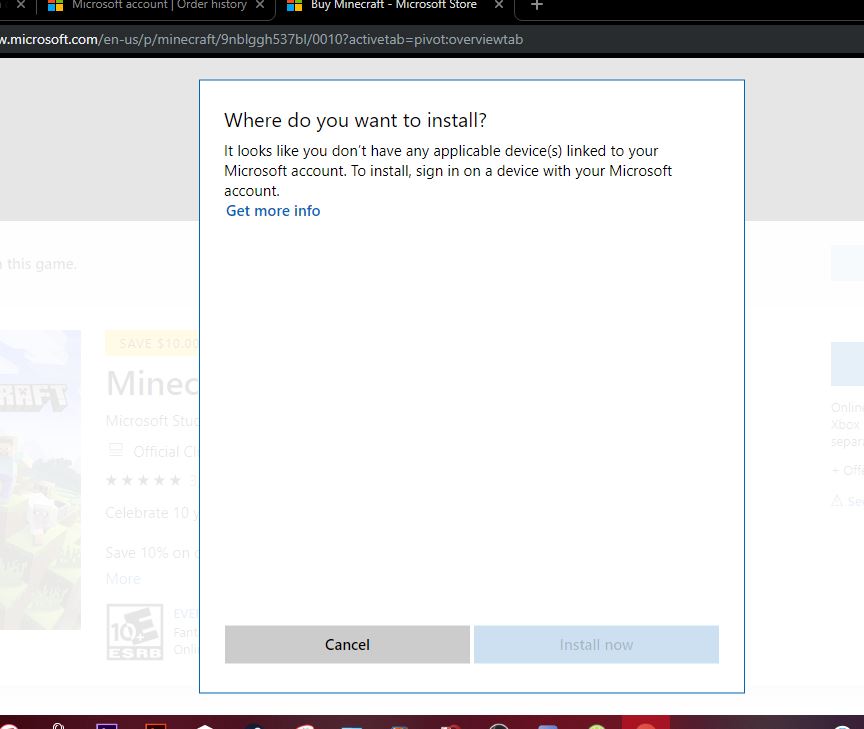Viewport: 864px width, 729px height.
Task: Click the star rating row
Action: click(x=143, y=480)
